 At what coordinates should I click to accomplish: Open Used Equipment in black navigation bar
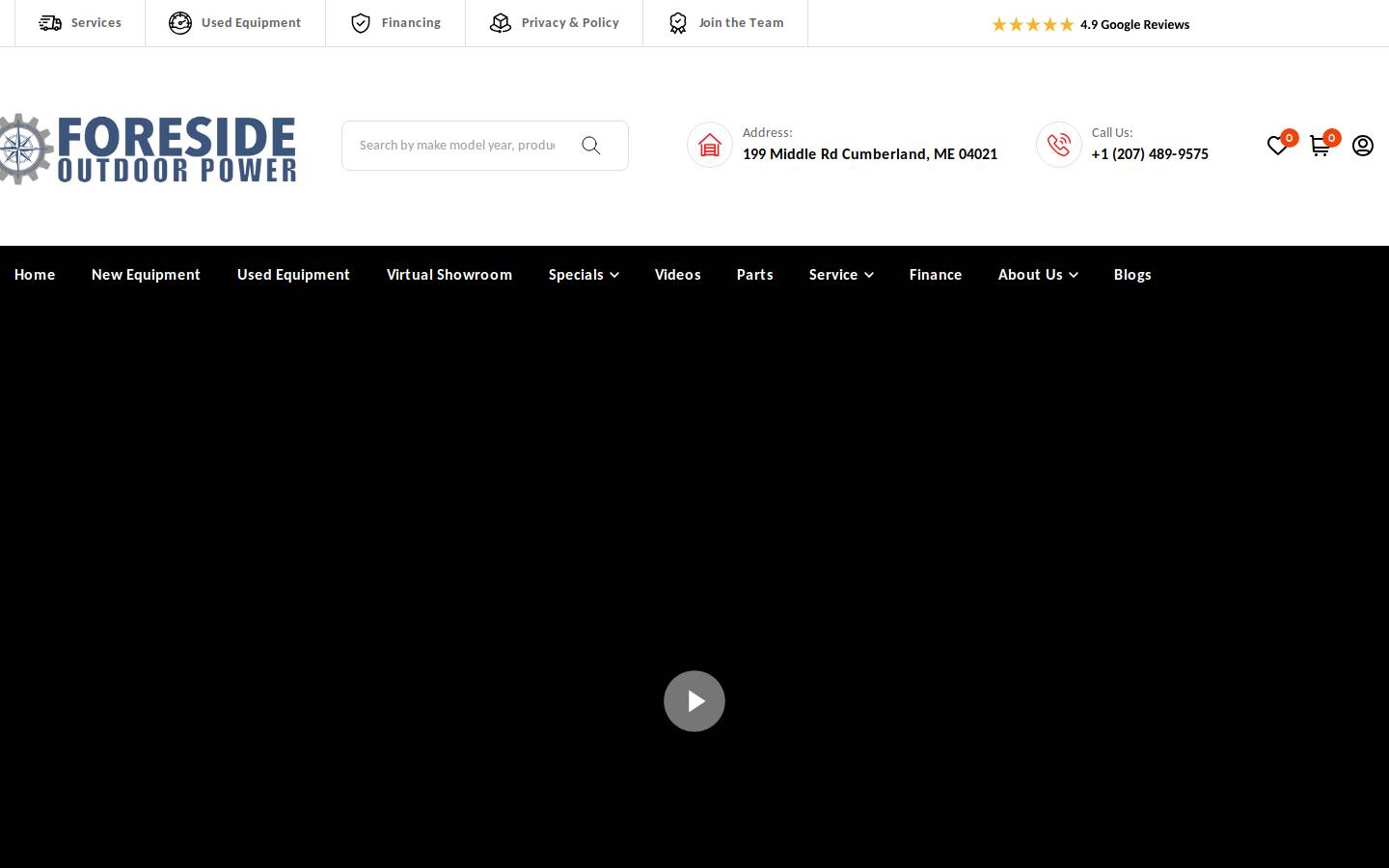pyautogui.click(x=293, y=275)
